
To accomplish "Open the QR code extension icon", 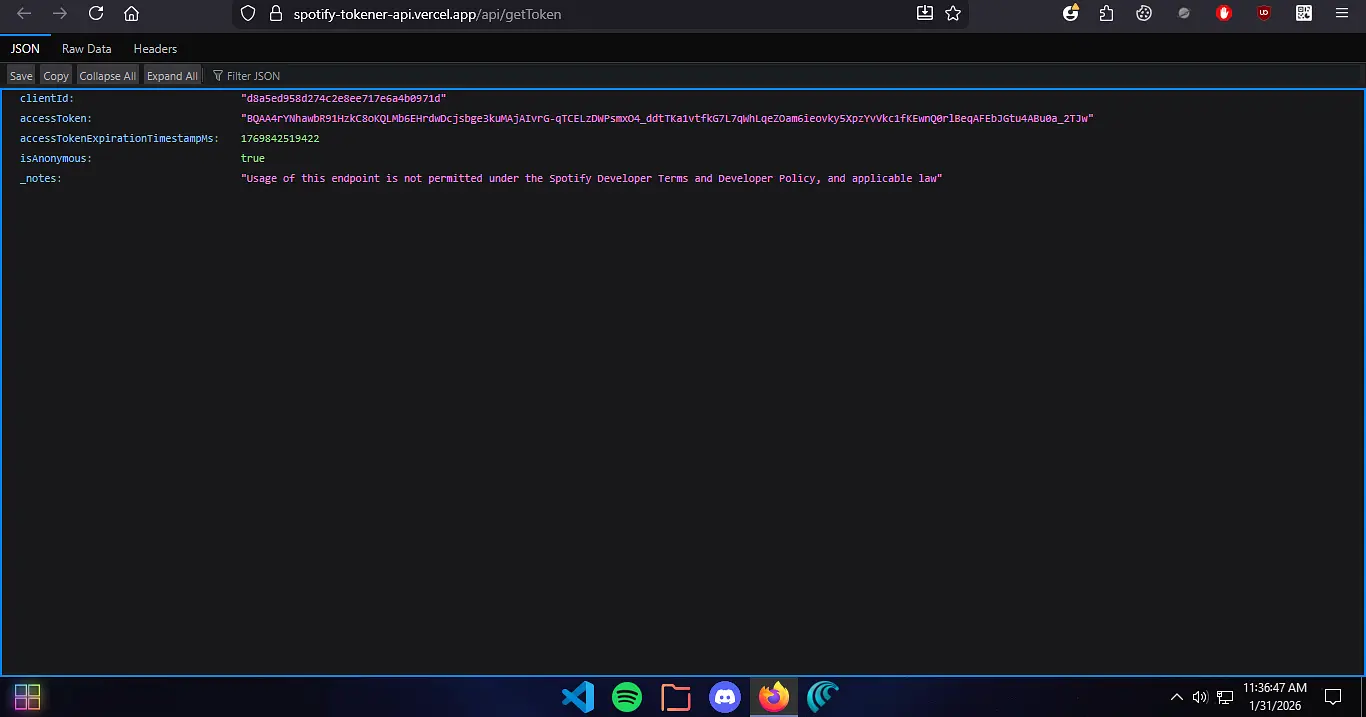I will click(1304, 14).
